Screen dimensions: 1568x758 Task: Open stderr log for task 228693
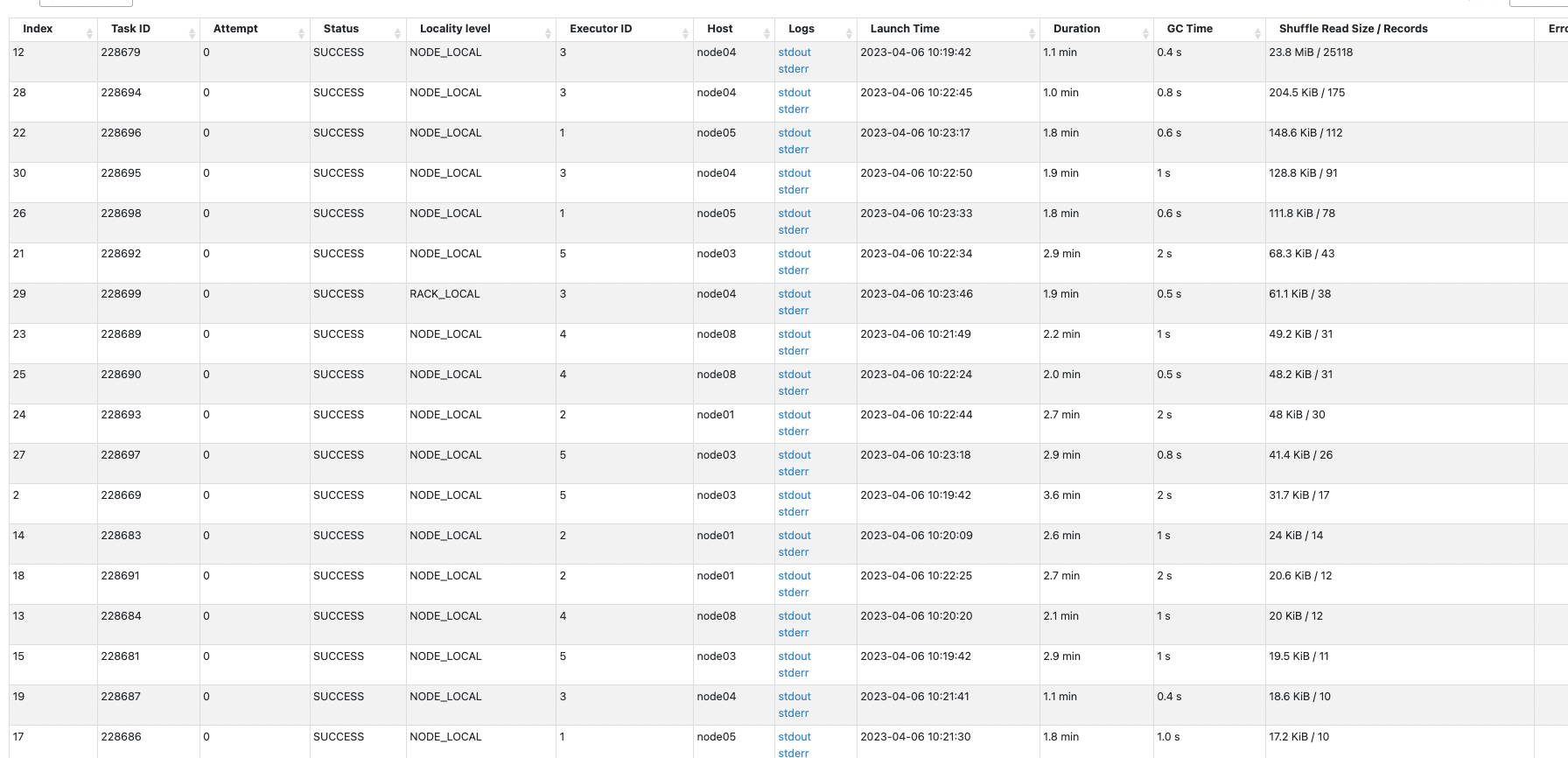[x=794, y=432]
